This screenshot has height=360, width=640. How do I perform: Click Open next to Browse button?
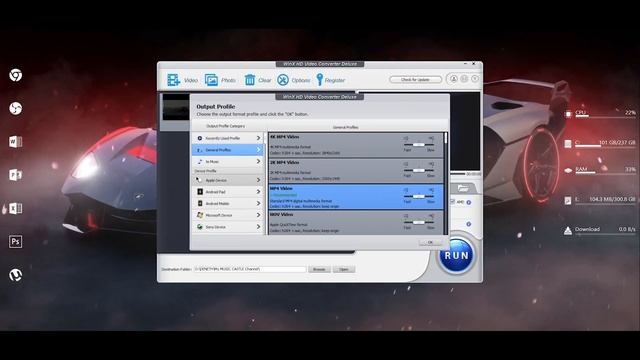point(344,269)
